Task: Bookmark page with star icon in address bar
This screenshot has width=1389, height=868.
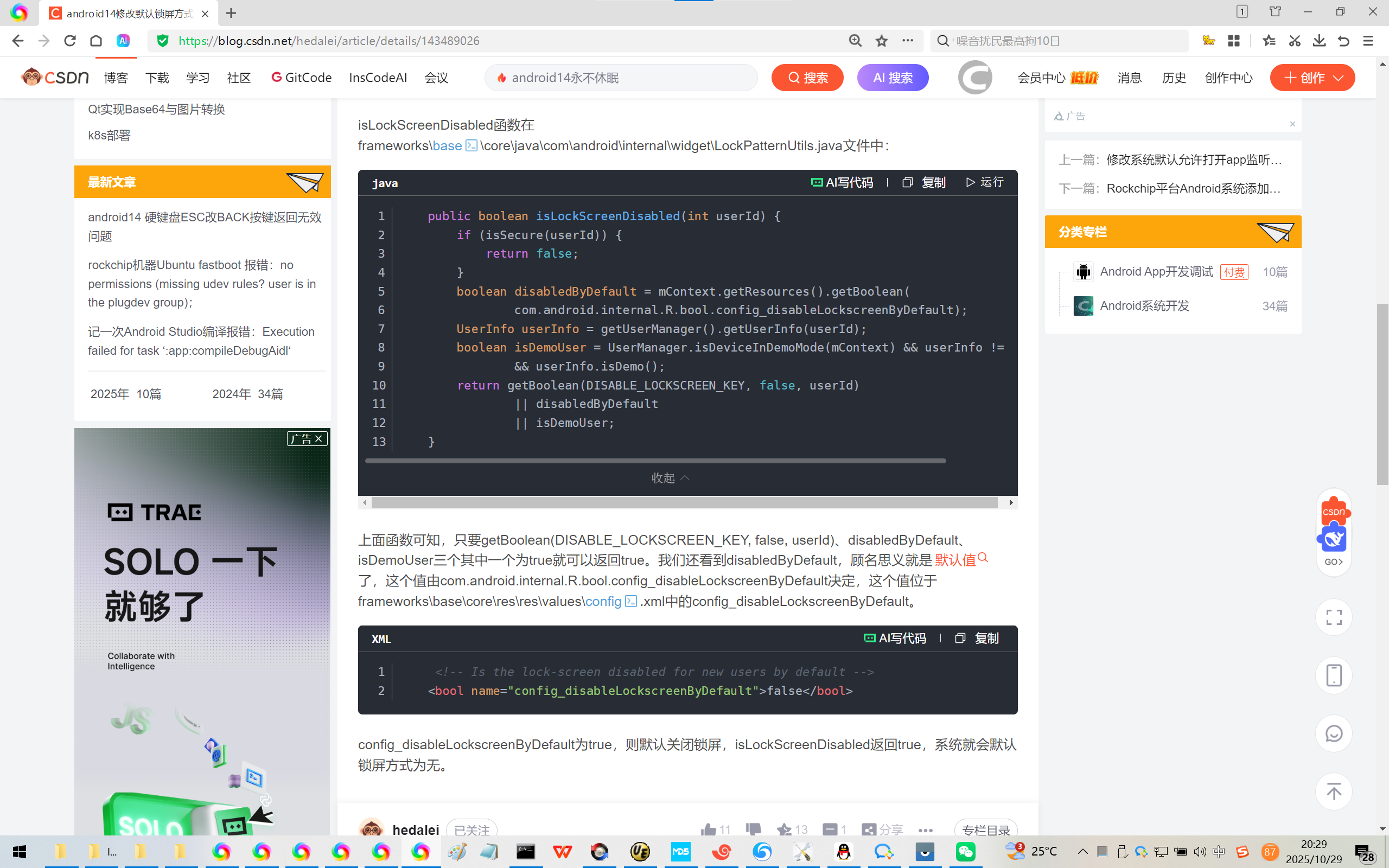Action: pos(882,41)
